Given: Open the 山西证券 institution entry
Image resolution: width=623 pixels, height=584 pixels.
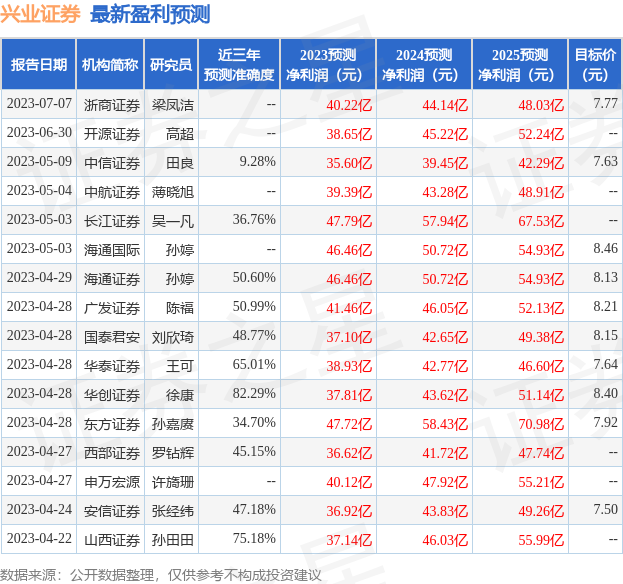Looking at the screenshot, I should [112, 539].
